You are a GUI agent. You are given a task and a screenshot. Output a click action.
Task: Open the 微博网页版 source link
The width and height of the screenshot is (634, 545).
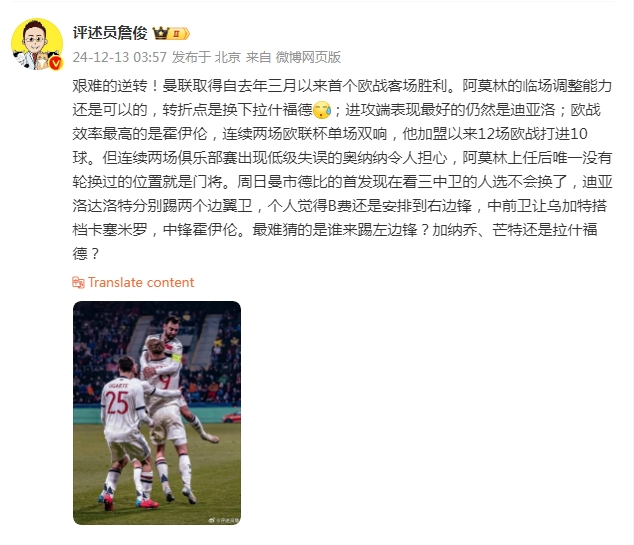coord(308,57)
